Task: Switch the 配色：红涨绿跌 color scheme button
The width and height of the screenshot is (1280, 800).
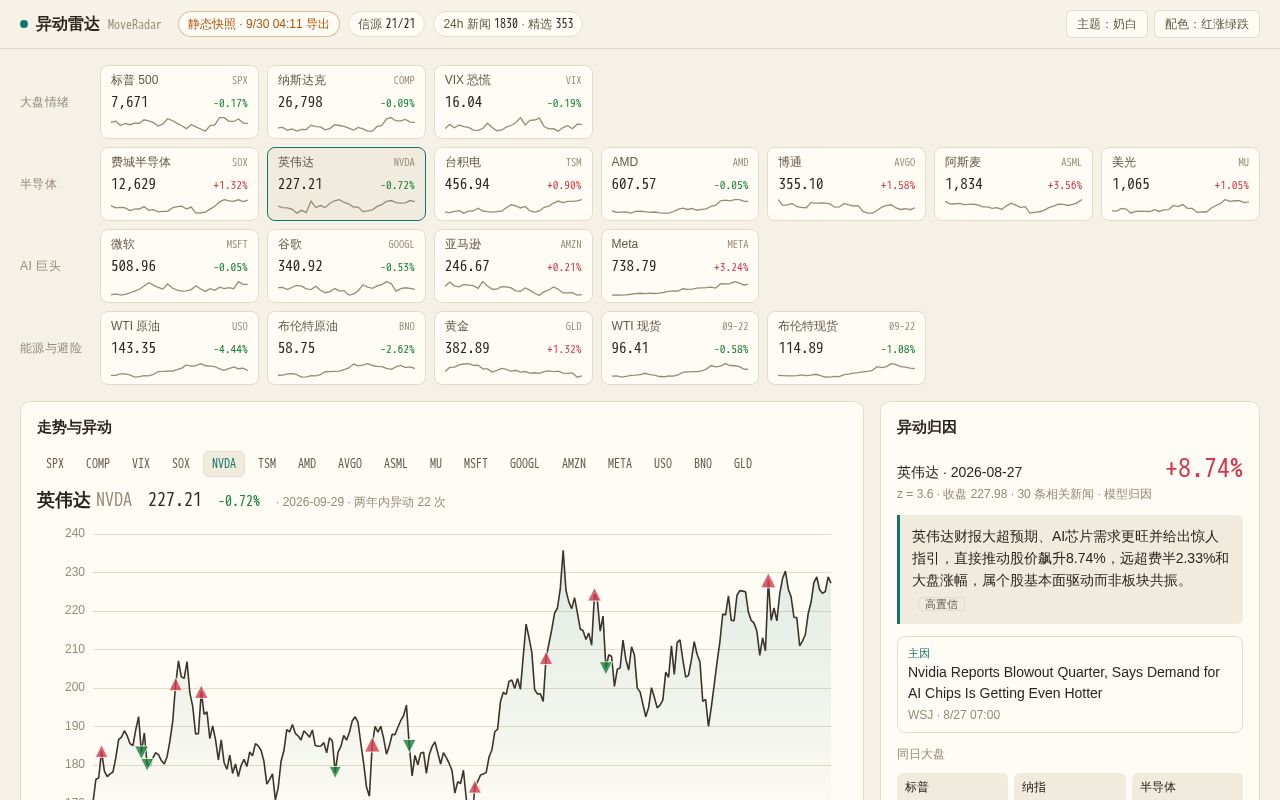Action: point(1207,24)
